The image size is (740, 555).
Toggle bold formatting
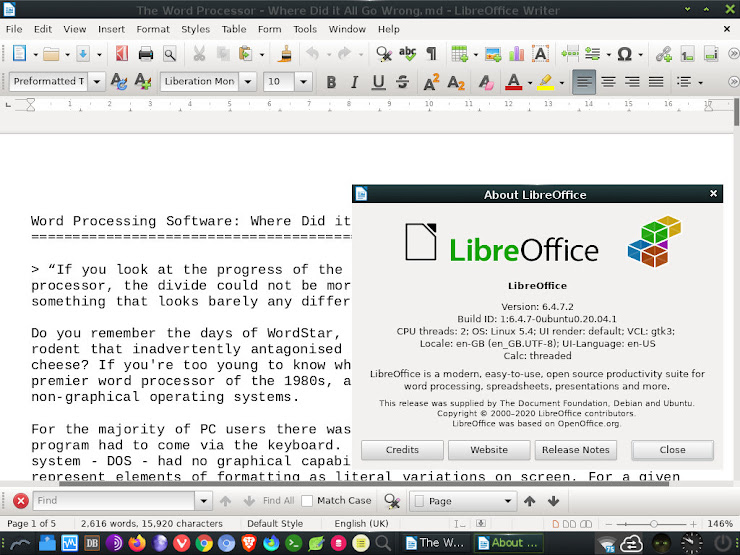pos(331,82)
